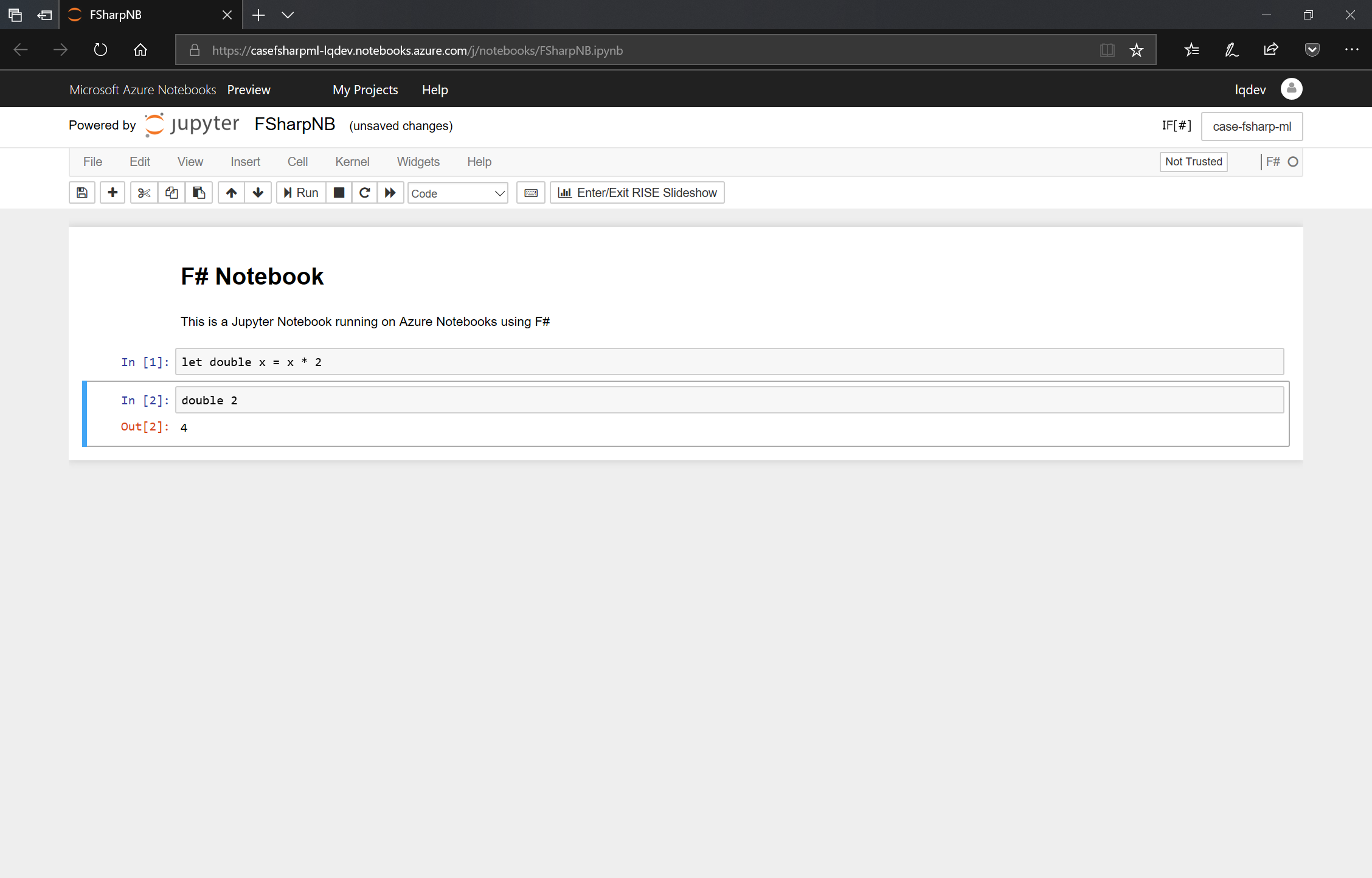Image resolution: width=1372 pixels, height=878 pixels.
Task: Open the Pocket shield extension icon
Action: [1312, 50]
